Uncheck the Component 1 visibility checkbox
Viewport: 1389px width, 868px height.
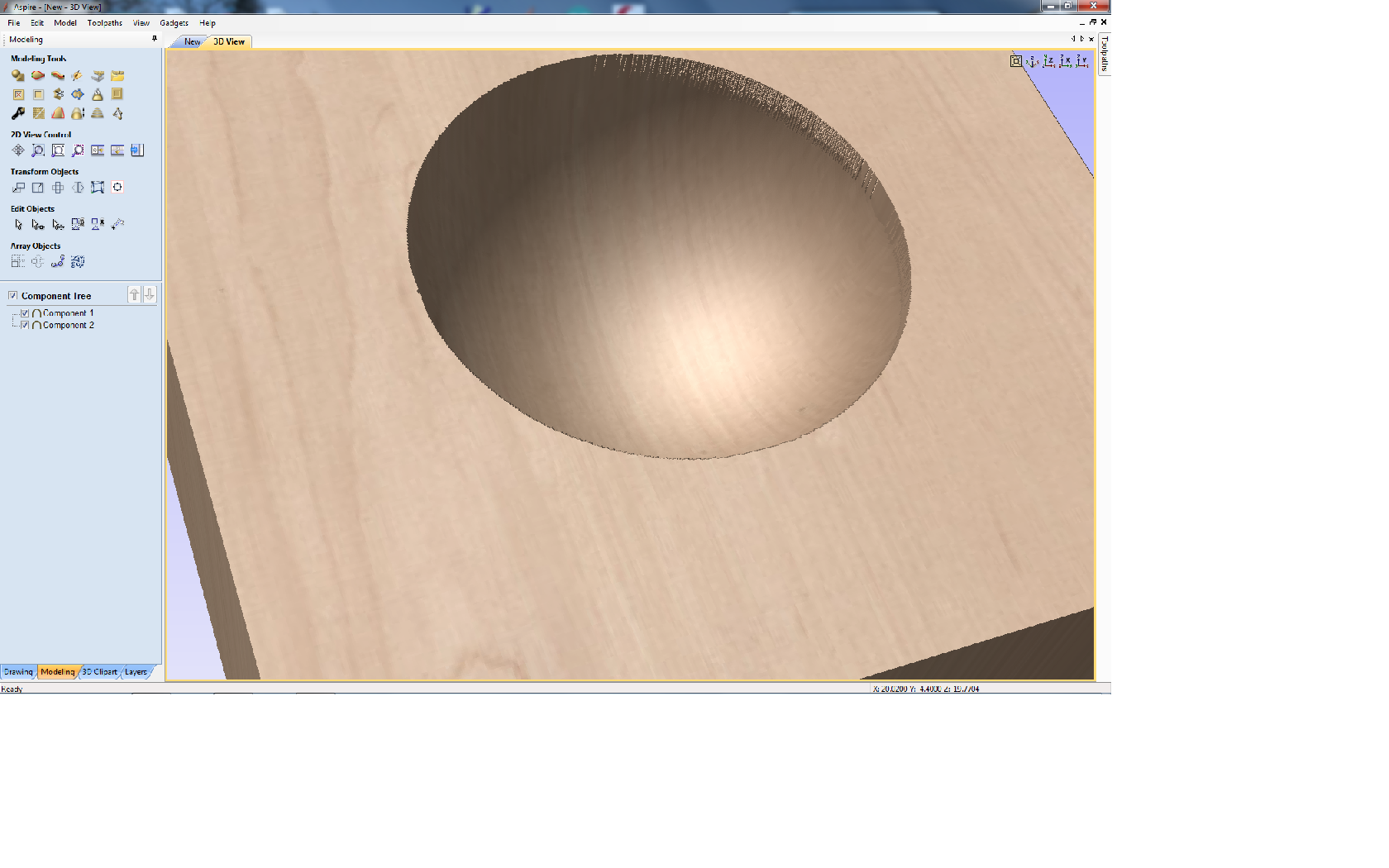coord(25,313)
